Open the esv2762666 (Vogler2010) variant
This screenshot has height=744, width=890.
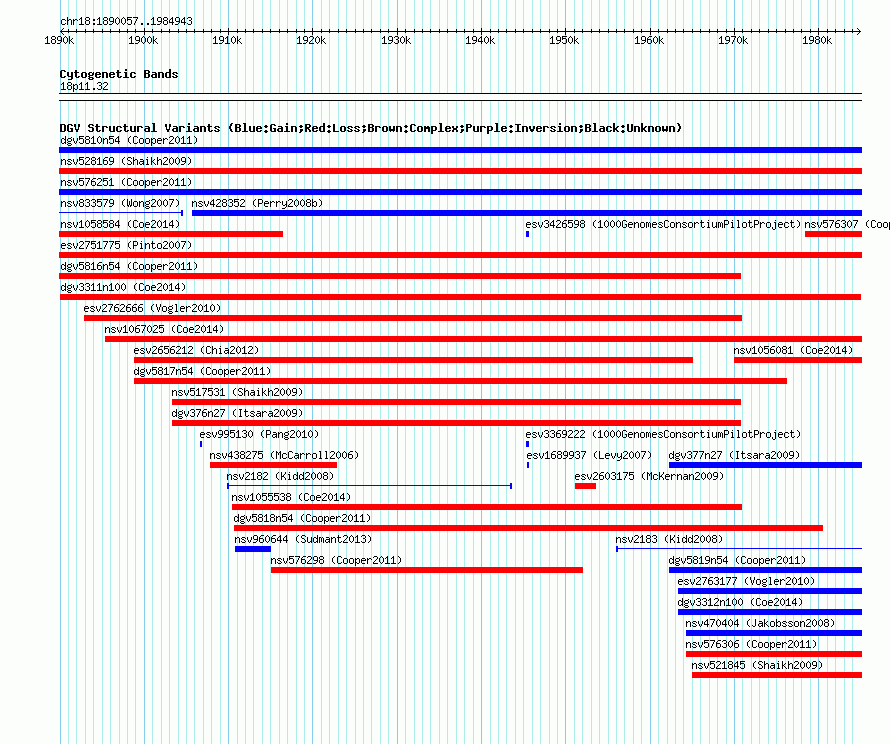[x=152, y=308]
